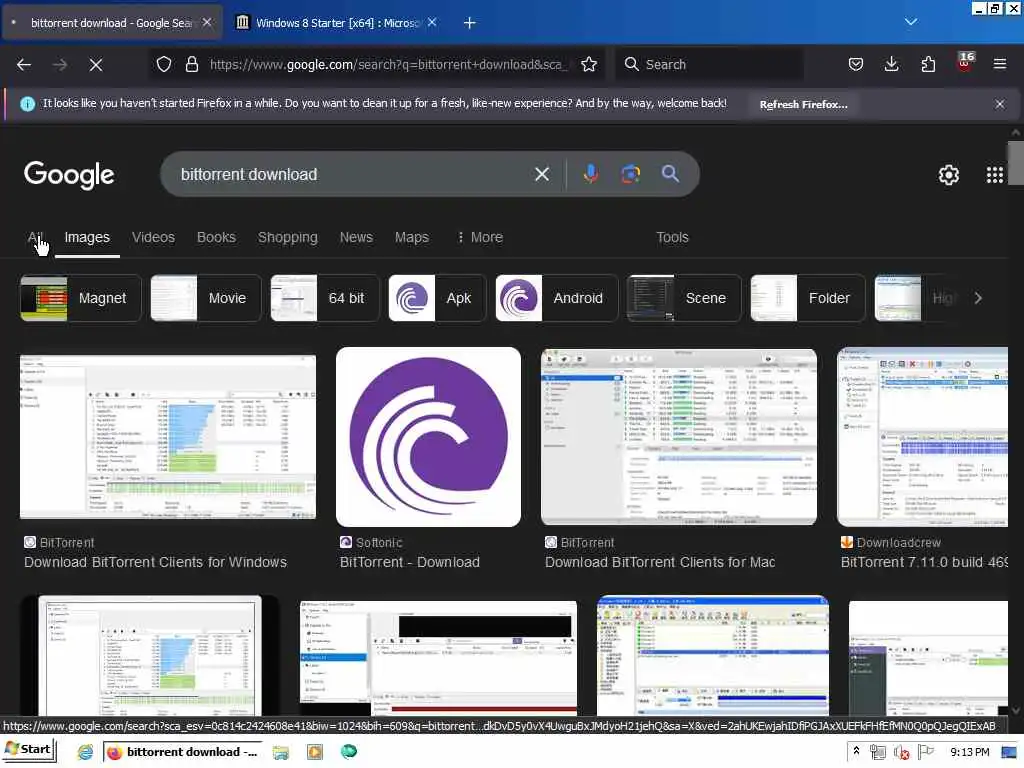This screenshot has height=768, width=1024.
Task: Open BitTorrent Clients for Windows thumbnail
Action: [x=168, y=436]
